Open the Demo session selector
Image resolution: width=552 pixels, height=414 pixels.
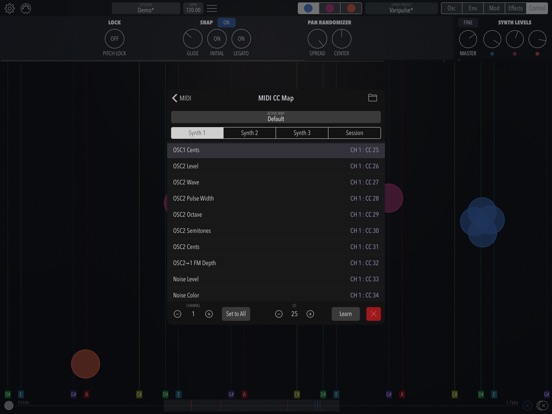tap(146, 8)
